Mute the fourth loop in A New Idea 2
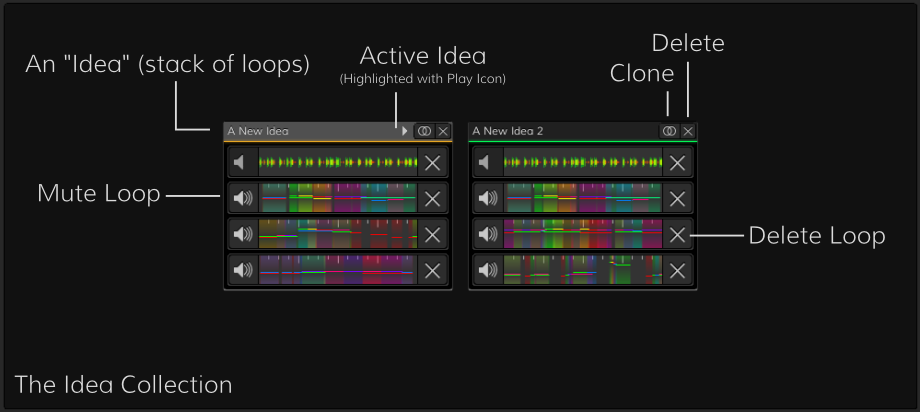 488,270
